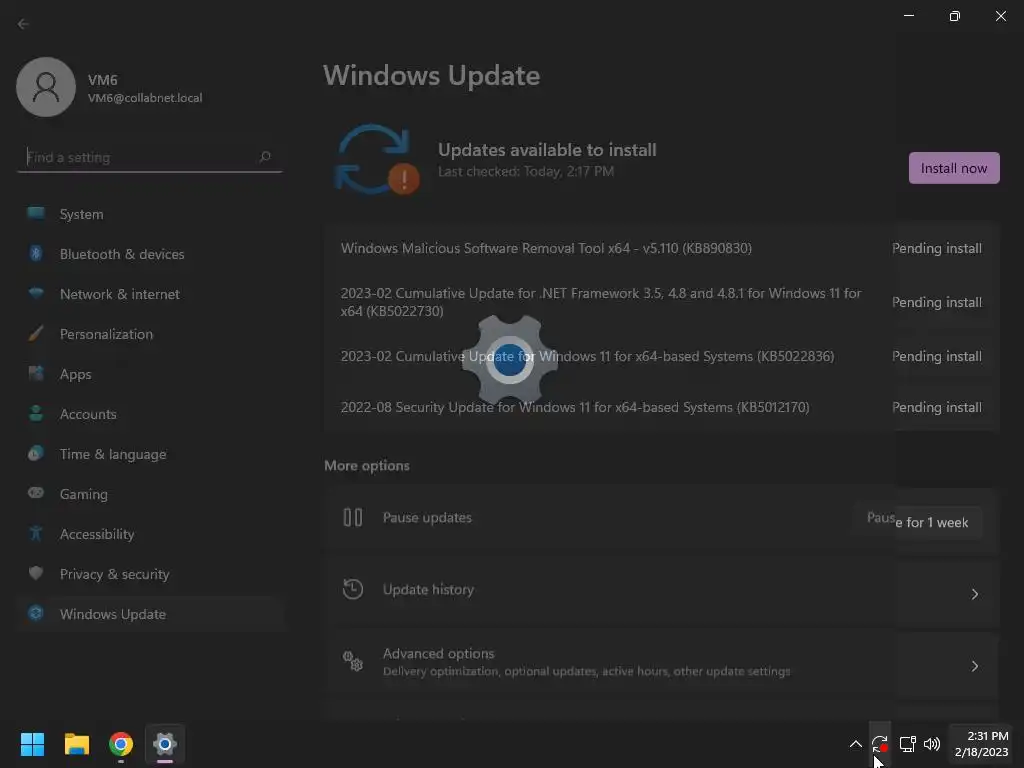Click the Personalization paintbrush icon
Screen dimensions: 1024x768
tap(36, 333)
